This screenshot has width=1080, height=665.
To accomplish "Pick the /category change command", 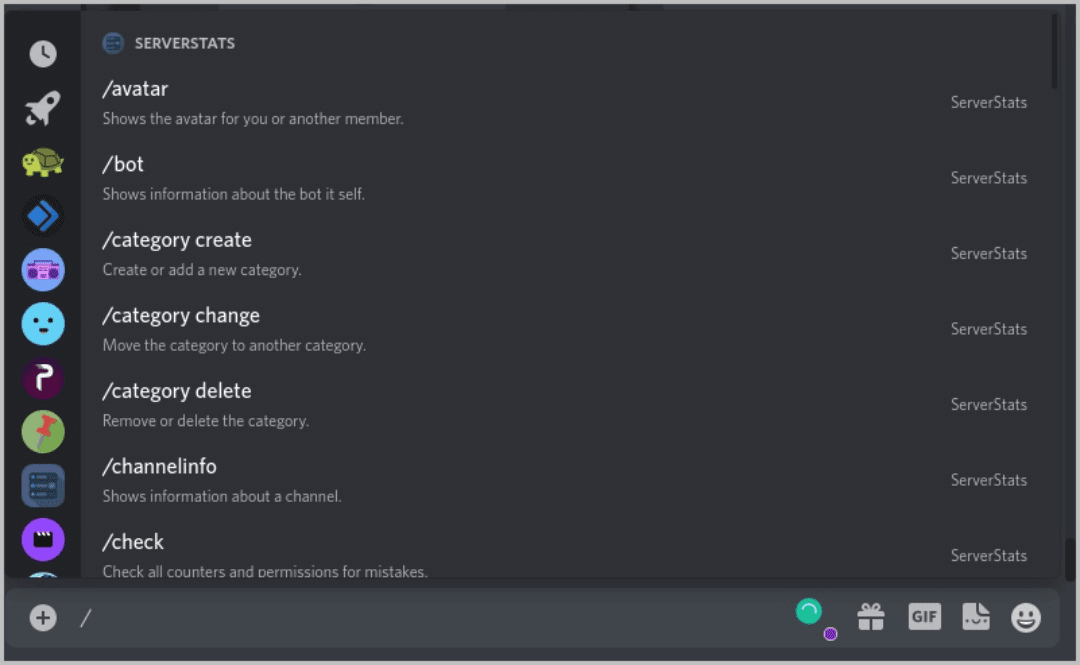I will [x=181, y=316].
